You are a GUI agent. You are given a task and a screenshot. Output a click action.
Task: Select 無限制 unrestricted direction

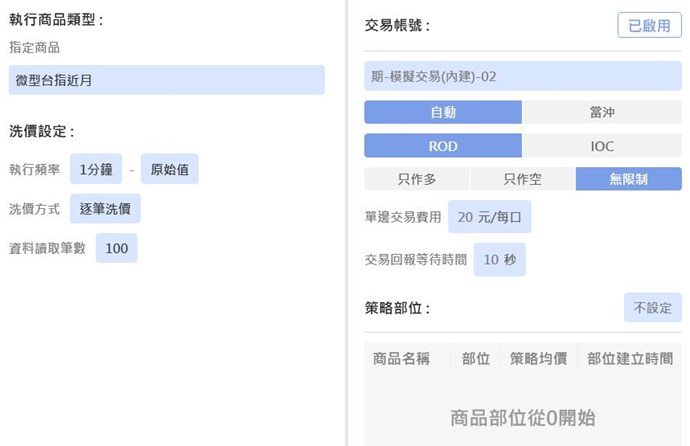pos(628,179)
